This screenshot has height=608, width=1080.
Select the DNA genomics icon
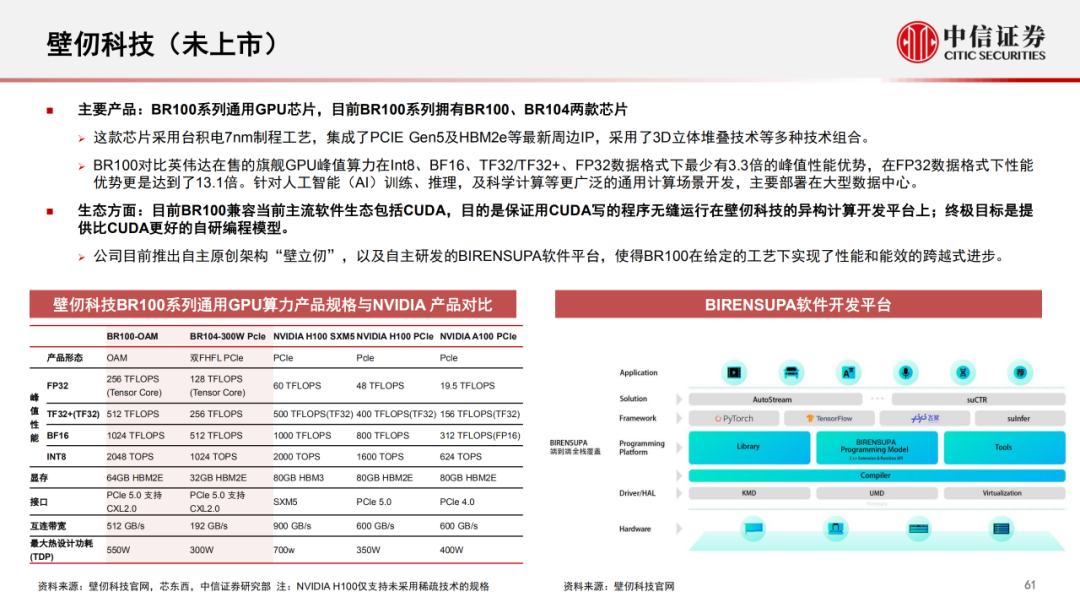pos(963,371)
